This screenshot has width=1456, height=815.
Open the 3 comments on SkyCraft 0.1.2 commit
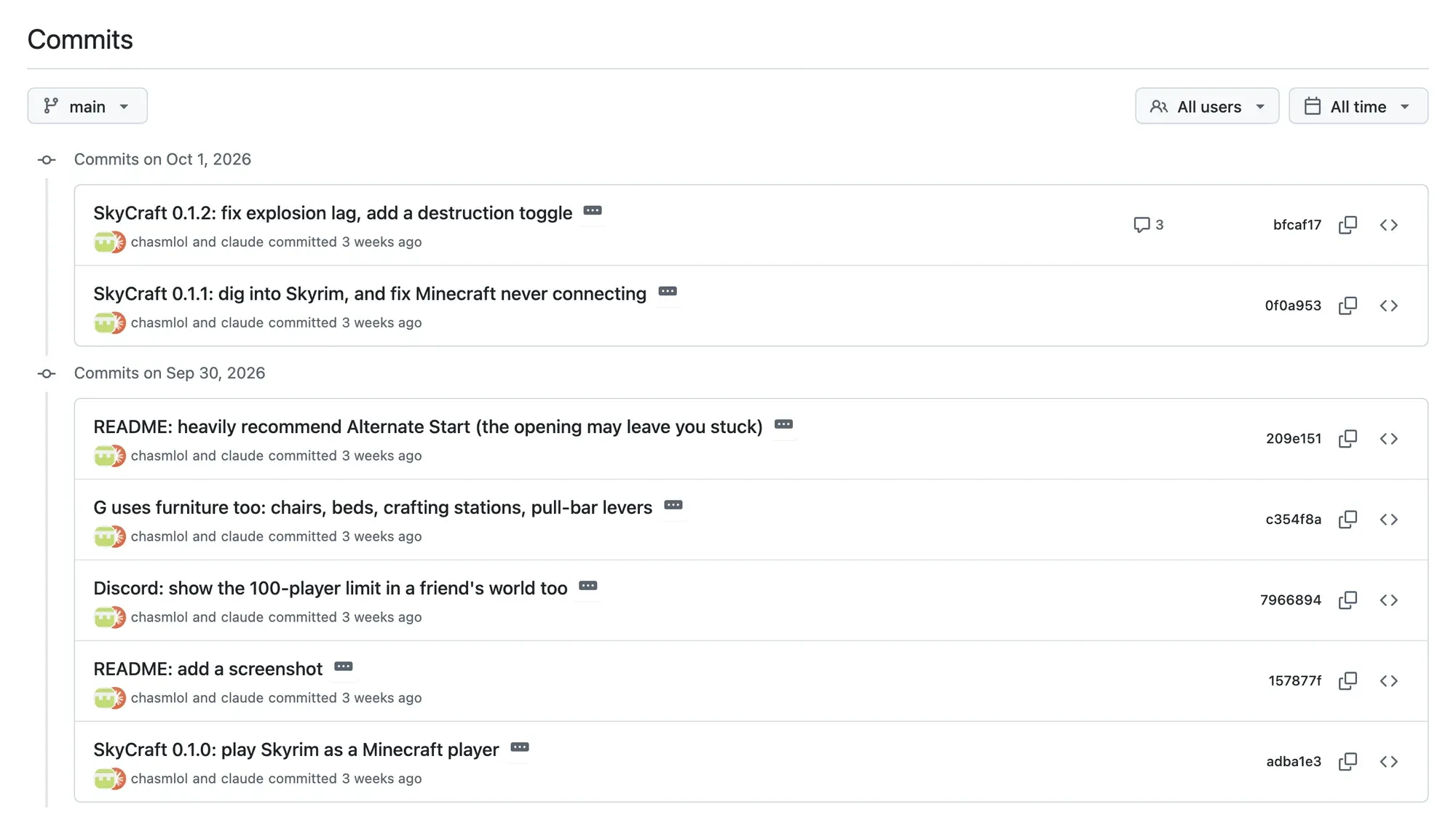[1149, 225]
